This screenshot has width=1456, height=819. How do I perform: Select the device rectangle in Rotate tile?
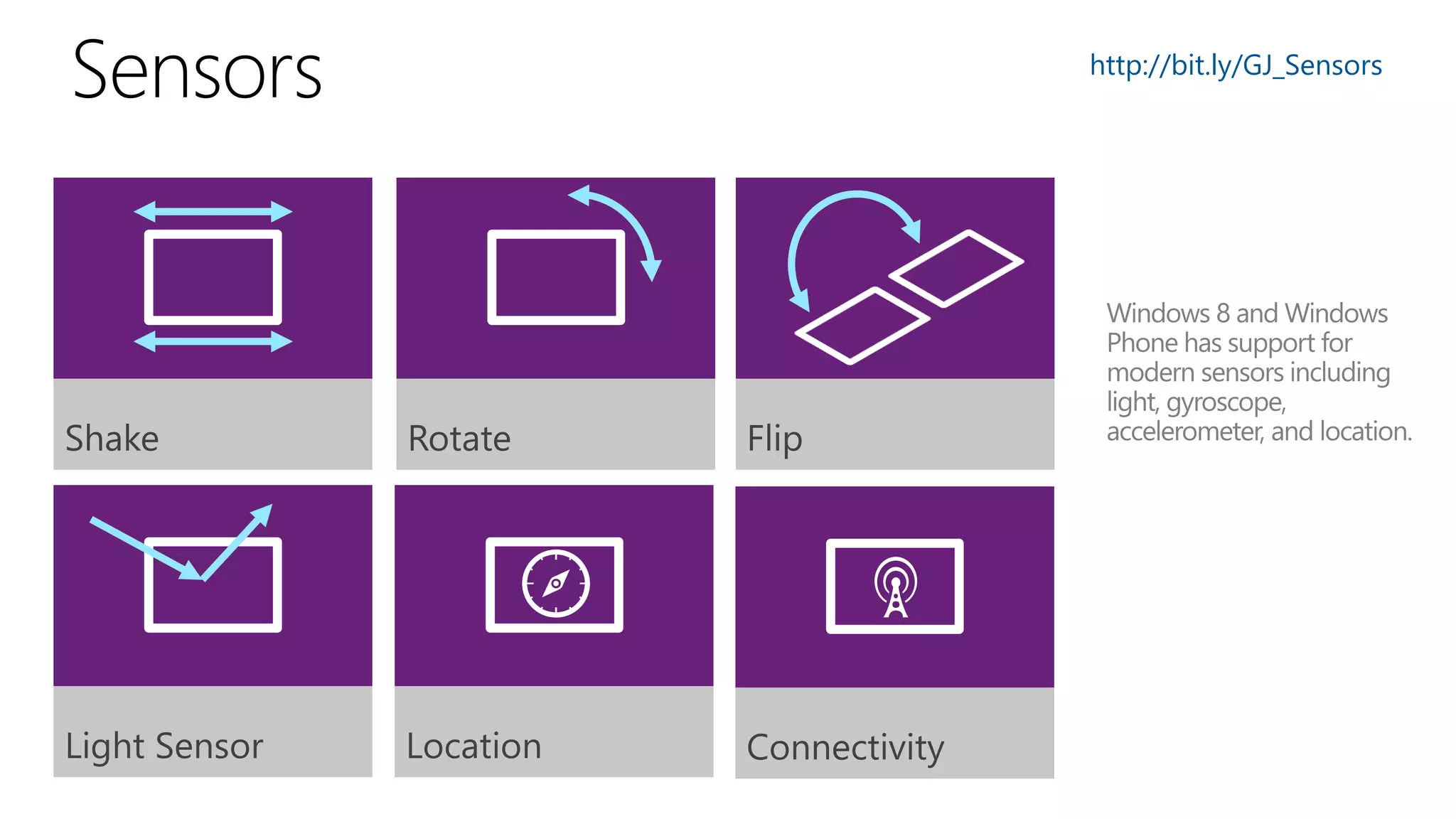(555, 277)
